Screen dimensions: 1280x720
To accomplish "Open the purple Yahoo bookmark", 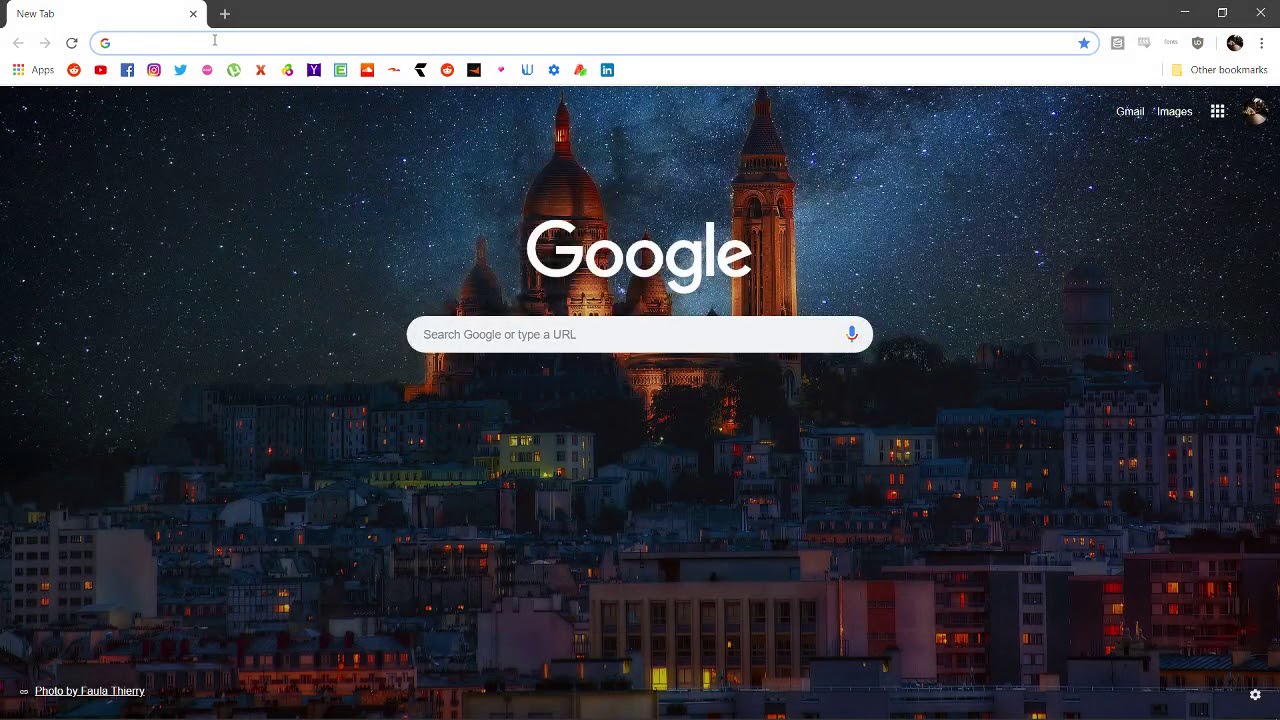I will (x=314, y=70).
